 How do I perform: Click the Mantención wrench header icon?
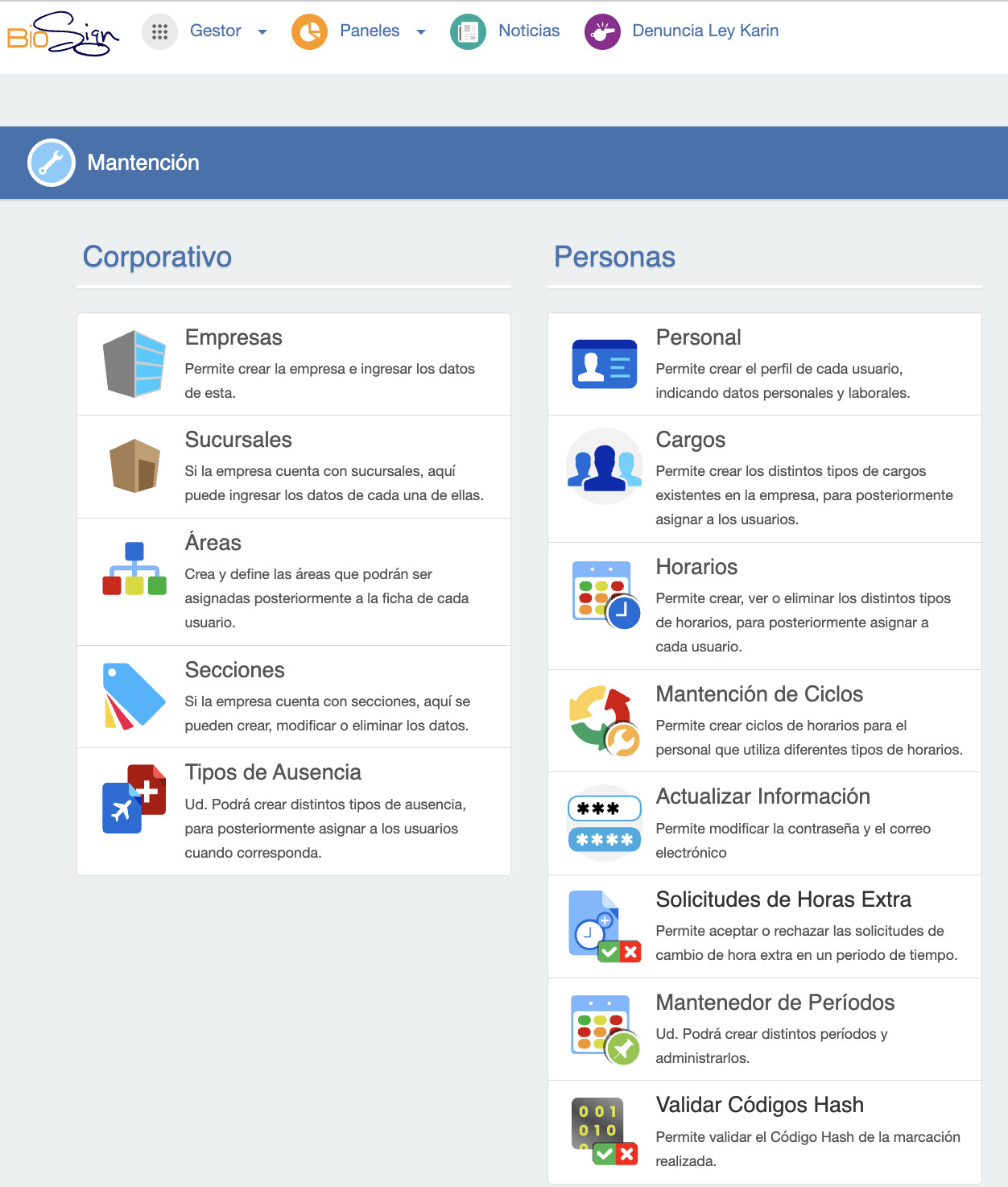pyautogui.click(x=52, y=163)
